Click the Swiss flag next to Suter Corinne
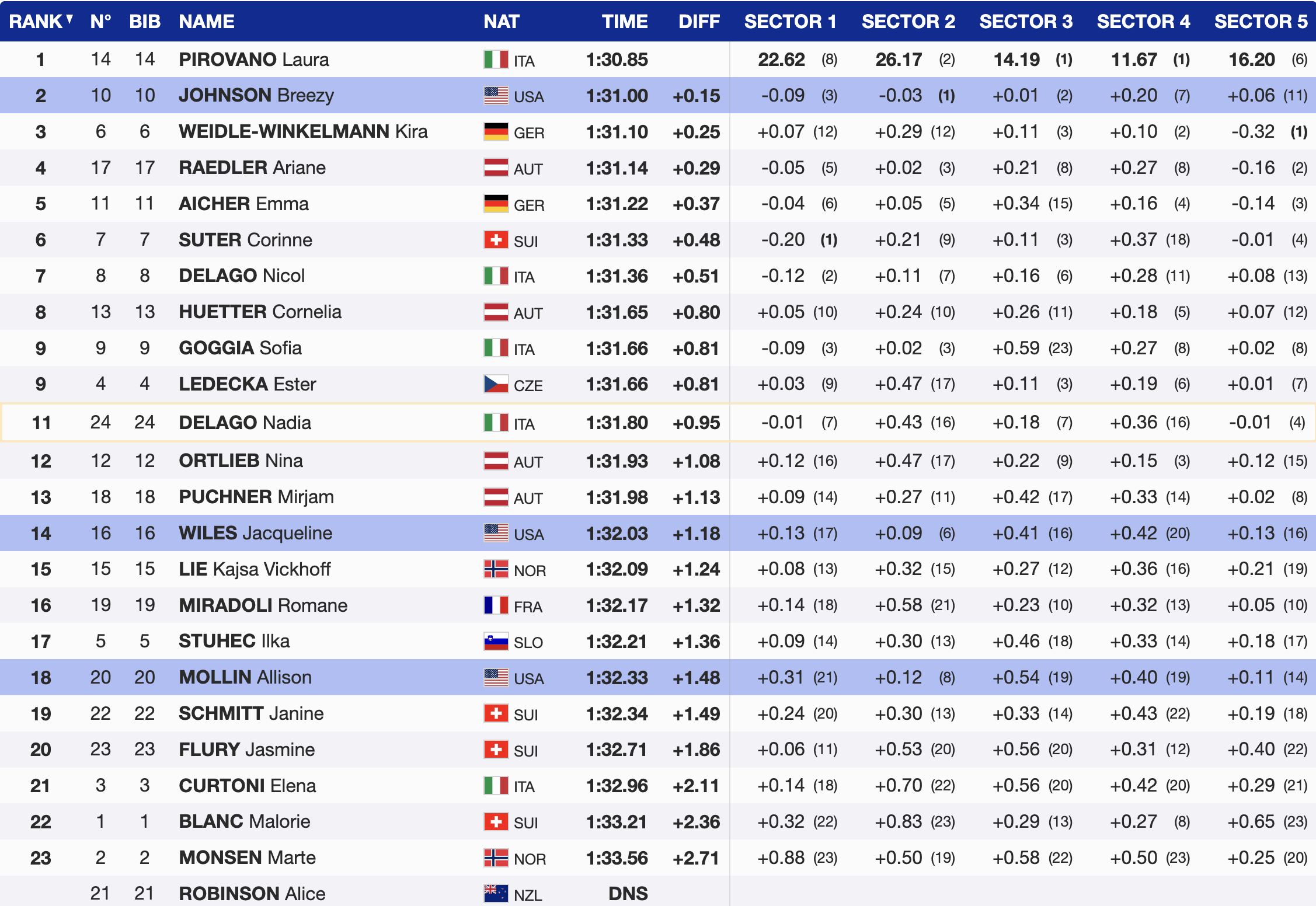Image resolution: width=1316 pixels, height=906 pixels. 496,240
